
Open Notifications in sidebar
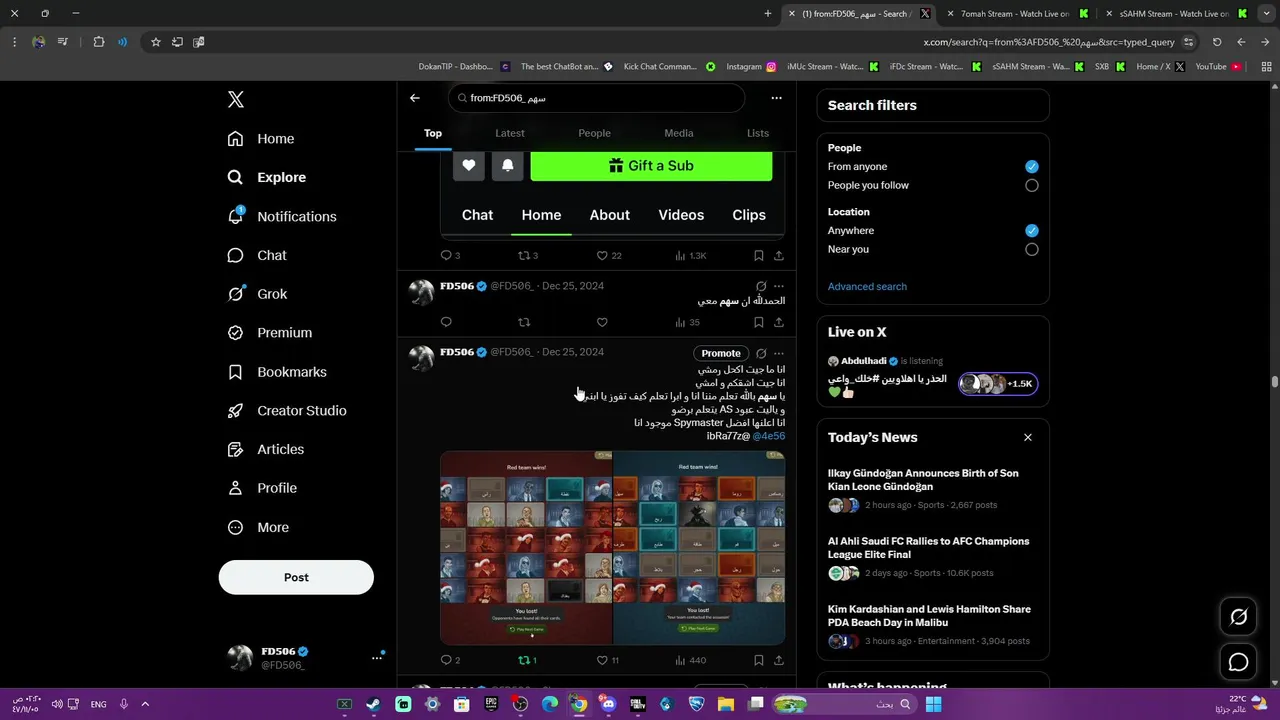(282, 216)
